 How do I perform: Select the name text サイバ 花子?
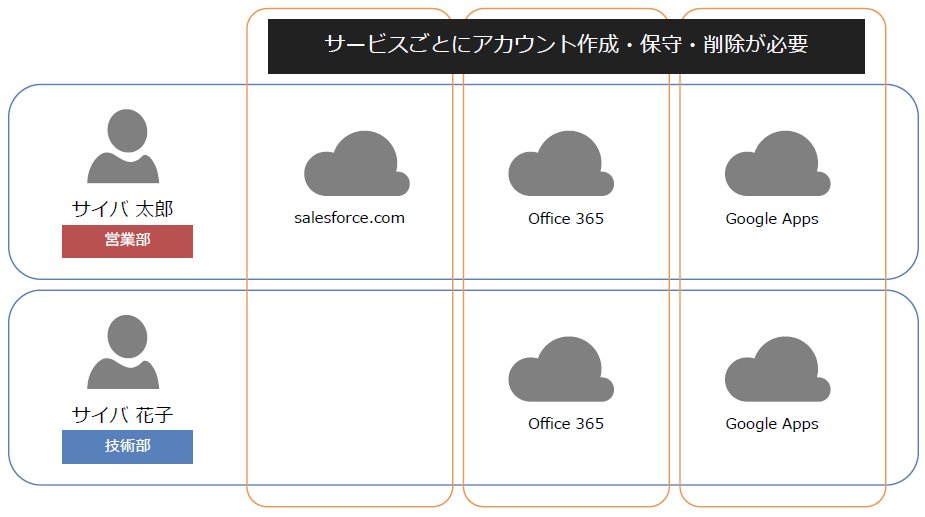tap(123, 414)
